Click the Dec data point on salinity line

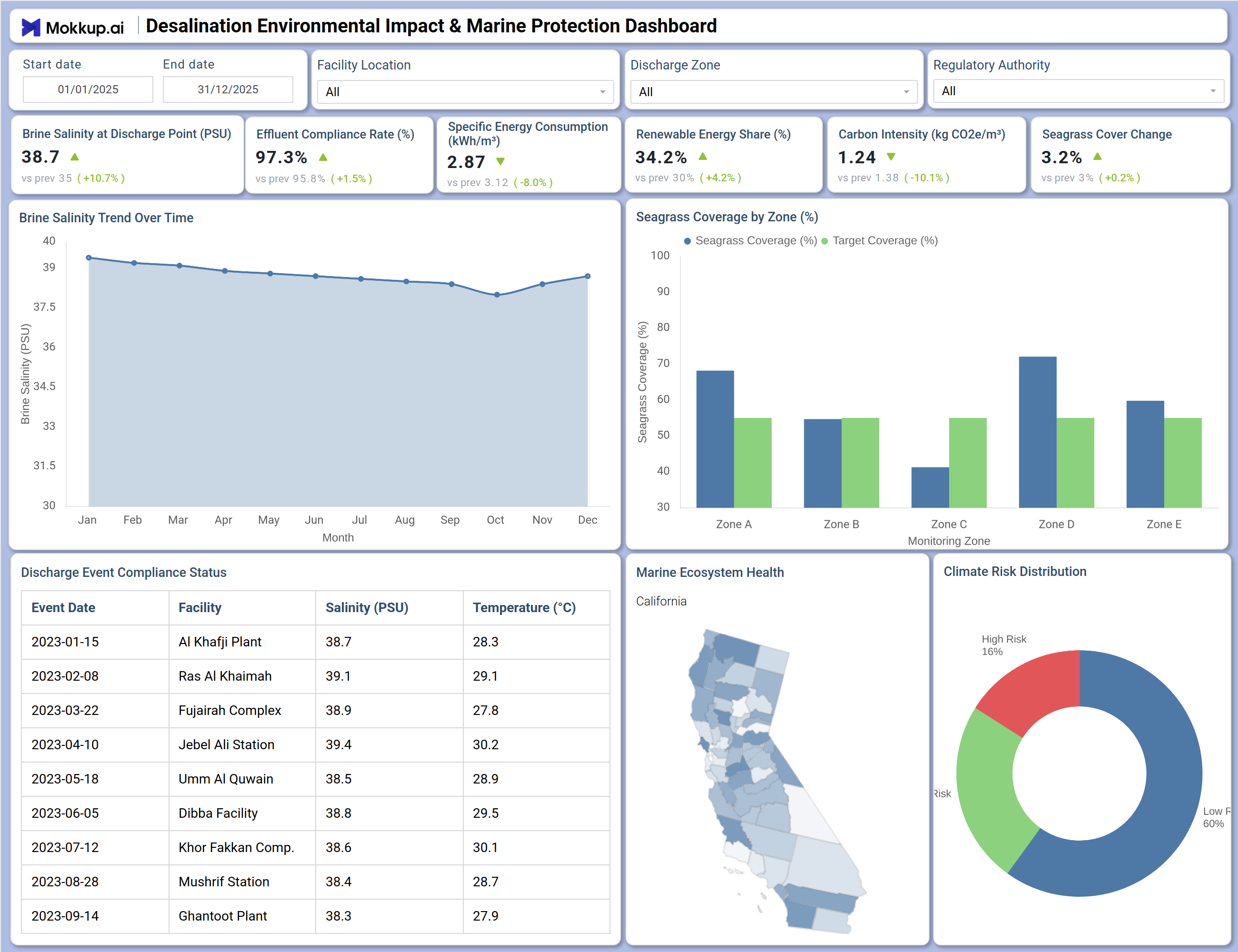coord(588,277)
